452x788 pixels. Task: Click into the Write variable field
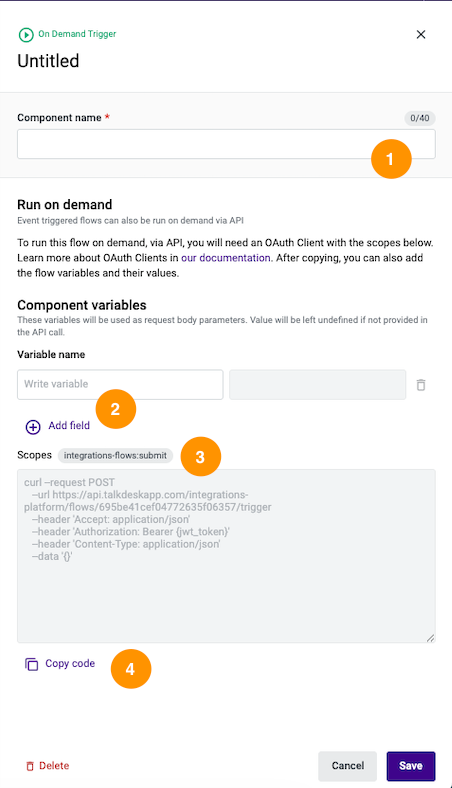(120, 384)
